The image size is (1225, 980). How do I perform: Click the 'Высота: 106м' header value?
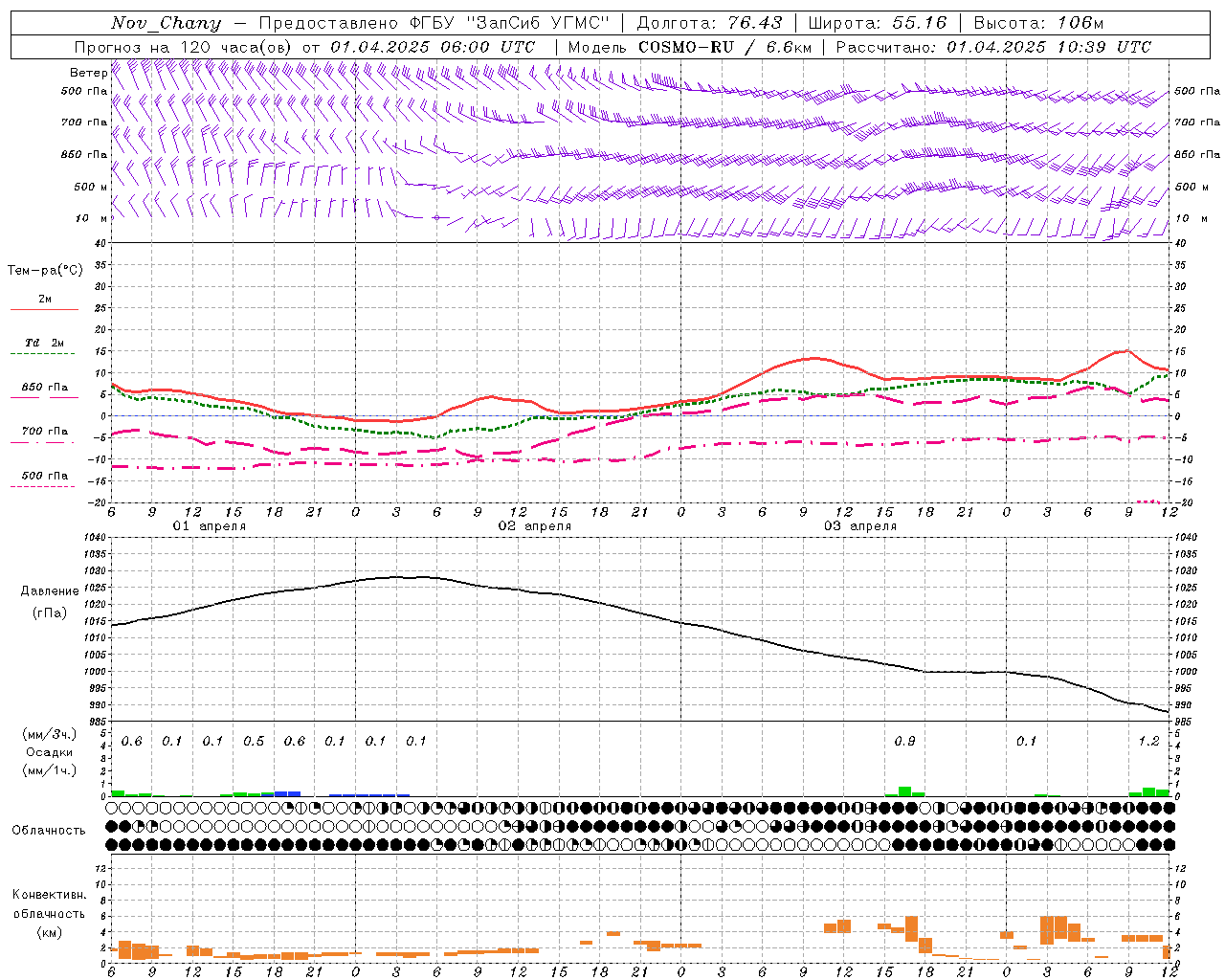(1038, 23)
